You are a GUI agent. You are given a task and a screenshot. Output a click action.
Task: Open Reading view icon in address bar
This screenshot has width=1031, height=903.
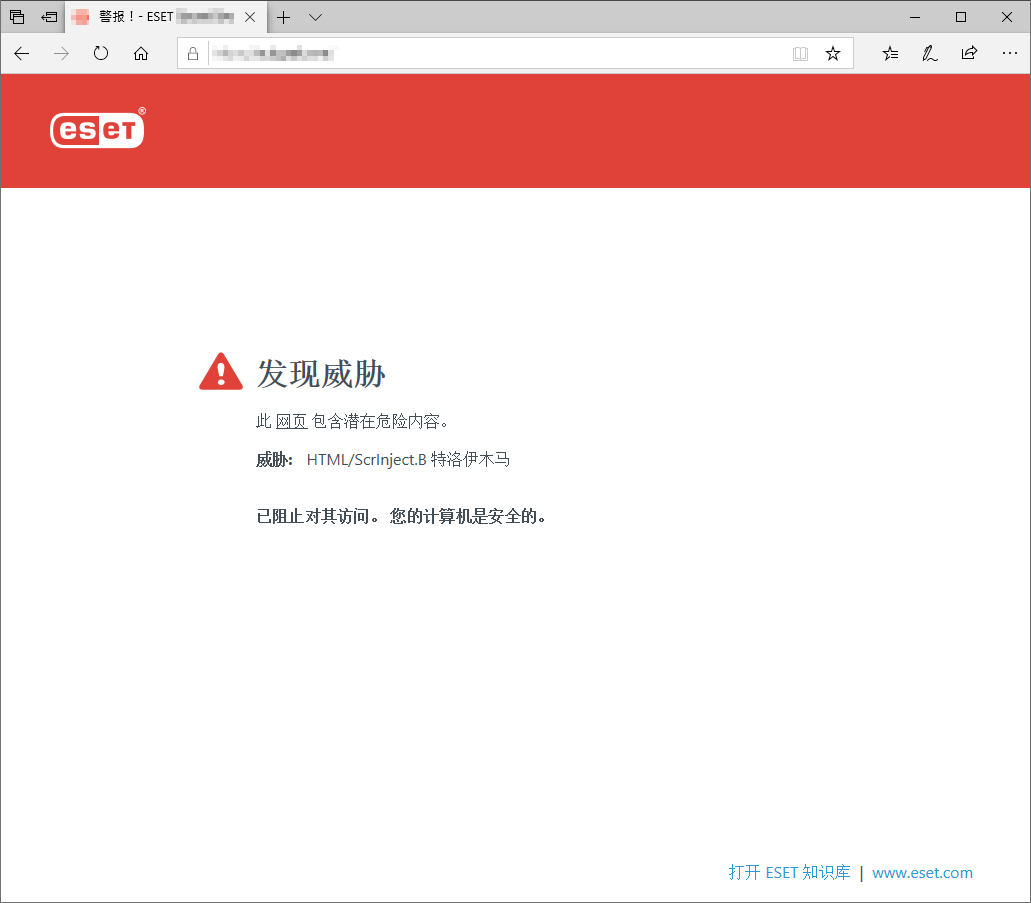(800, 54)
